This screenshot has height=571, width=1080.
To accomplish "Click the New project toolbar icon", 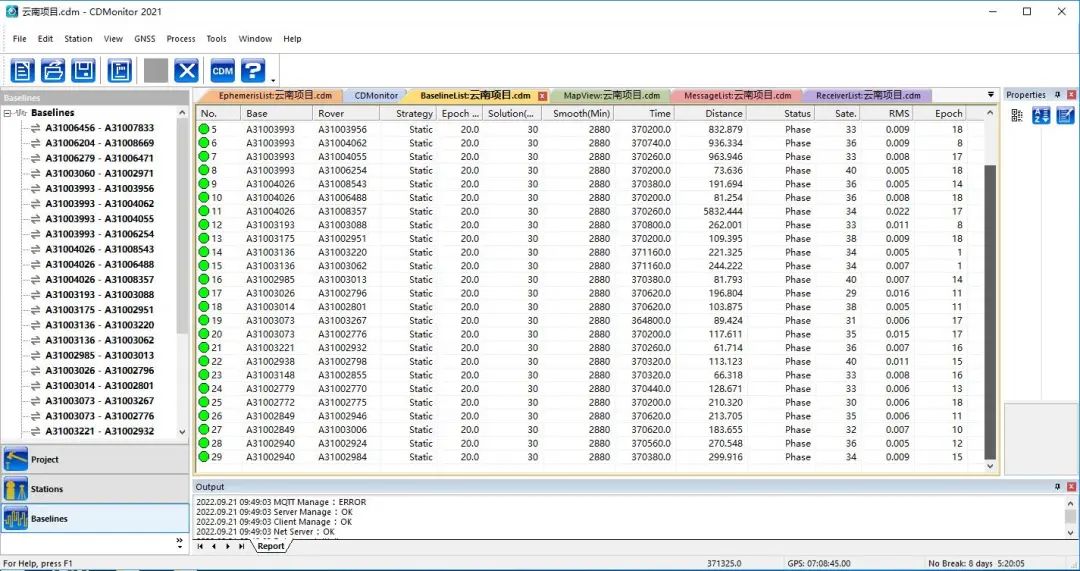I will [x=23, y=70].
